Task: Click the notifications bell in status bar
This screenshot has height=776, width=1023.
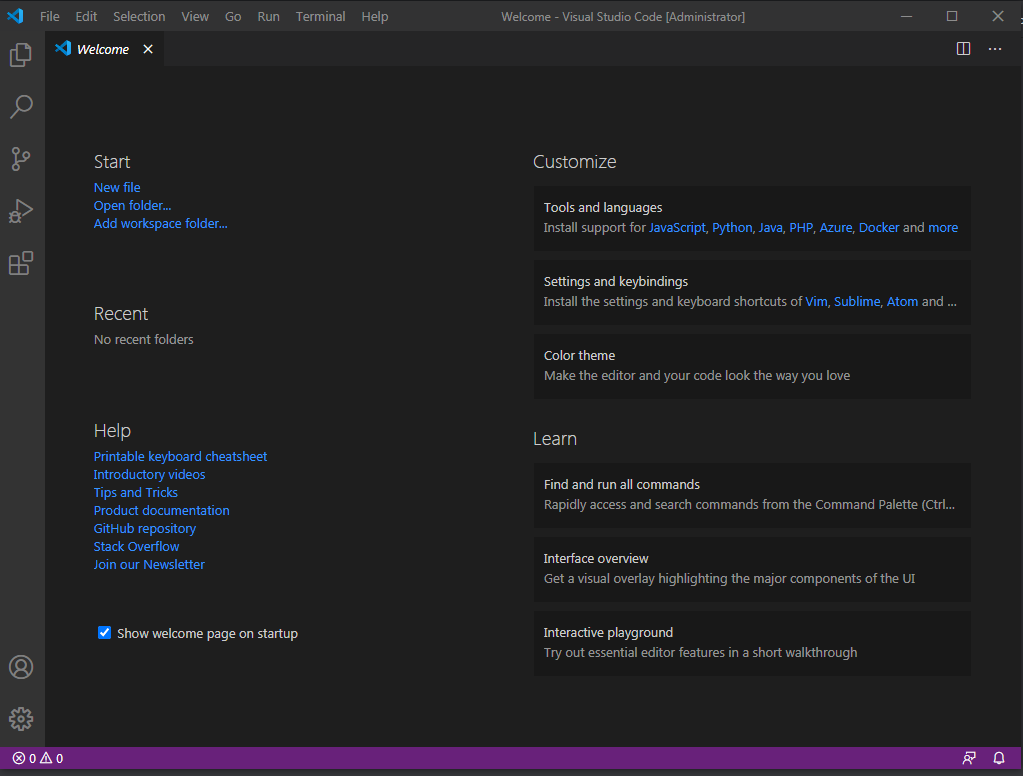Action: pyautogui.click(x=998, y=758)
